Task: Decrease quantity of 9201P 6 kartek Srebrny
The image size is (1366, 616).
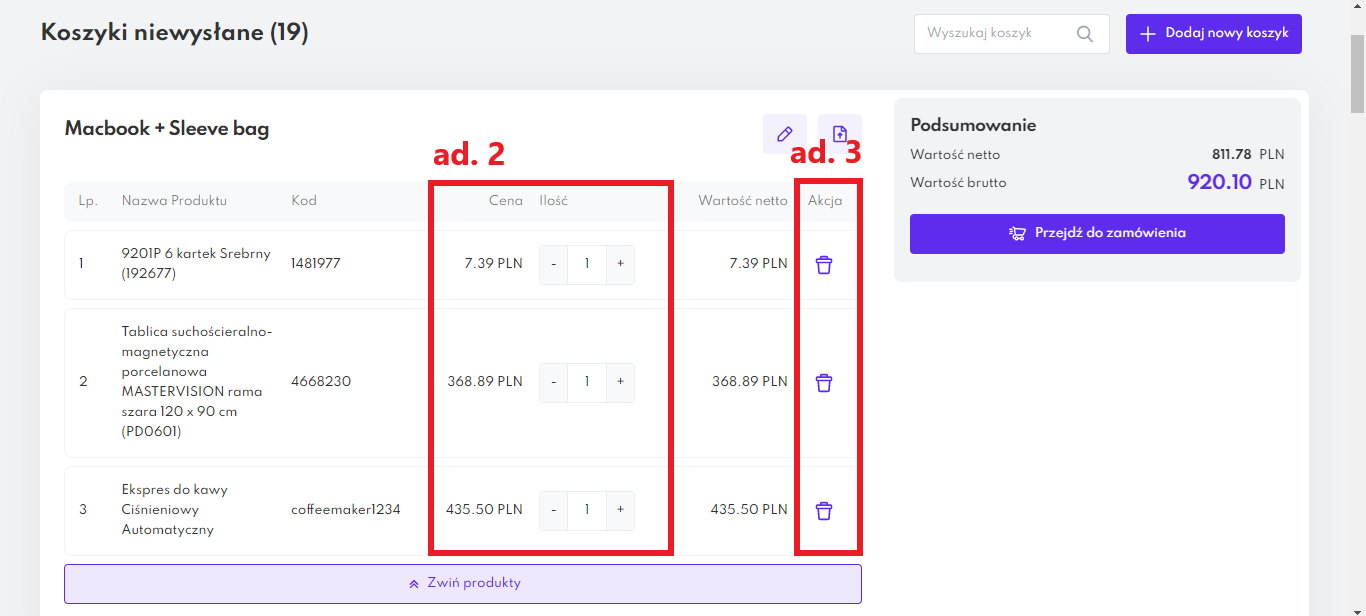Action: [x=553, y=265]
